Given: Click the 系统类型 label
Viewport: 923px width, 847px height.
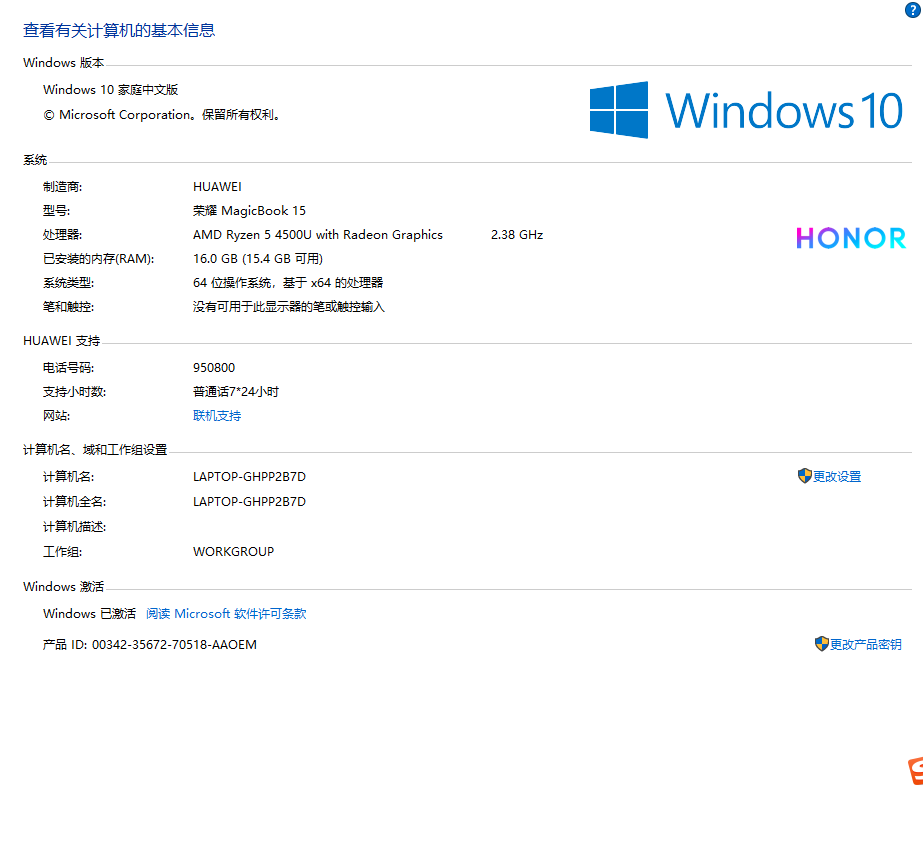Looking at the screenshot, I should click(x=68, y=283).
